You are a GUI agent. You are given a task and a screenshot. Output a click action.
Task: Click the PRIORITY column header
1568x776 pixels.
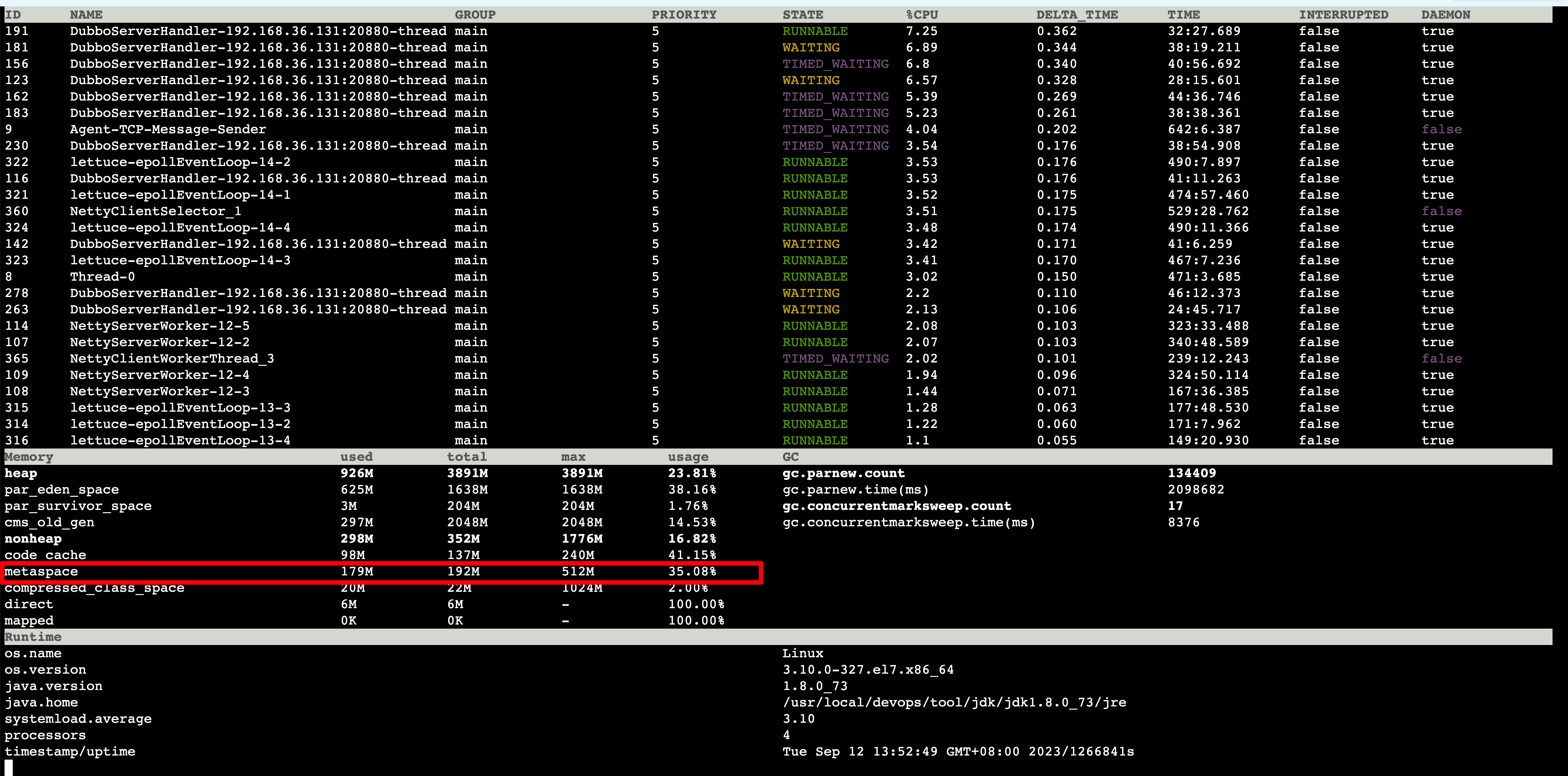coord(683,15)
